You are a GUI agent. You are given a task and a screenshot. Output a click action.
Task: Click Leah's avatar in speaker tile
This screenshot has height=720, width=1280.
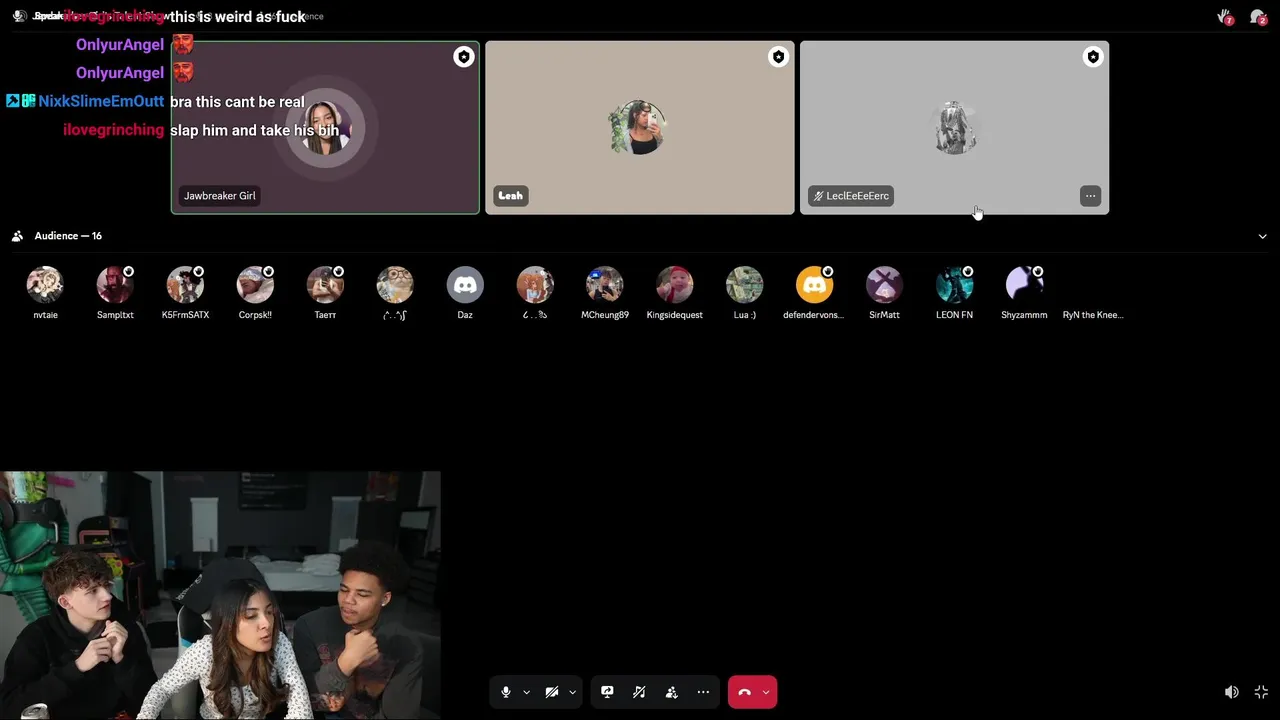pos(639,128)
